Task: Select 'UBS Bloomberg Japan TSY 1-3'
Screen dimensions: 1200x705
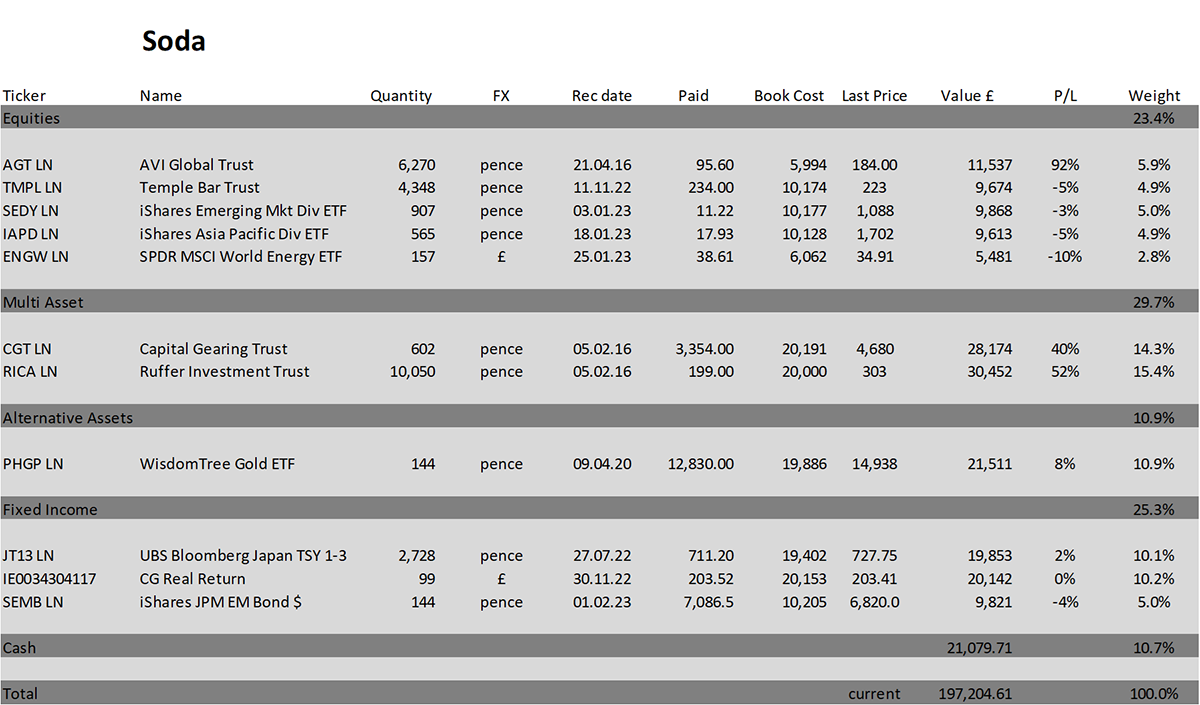Action: click(x=243, y=556)
